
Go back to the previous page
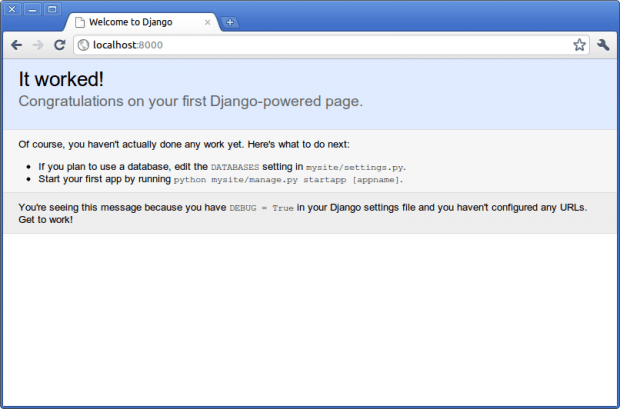16,45
